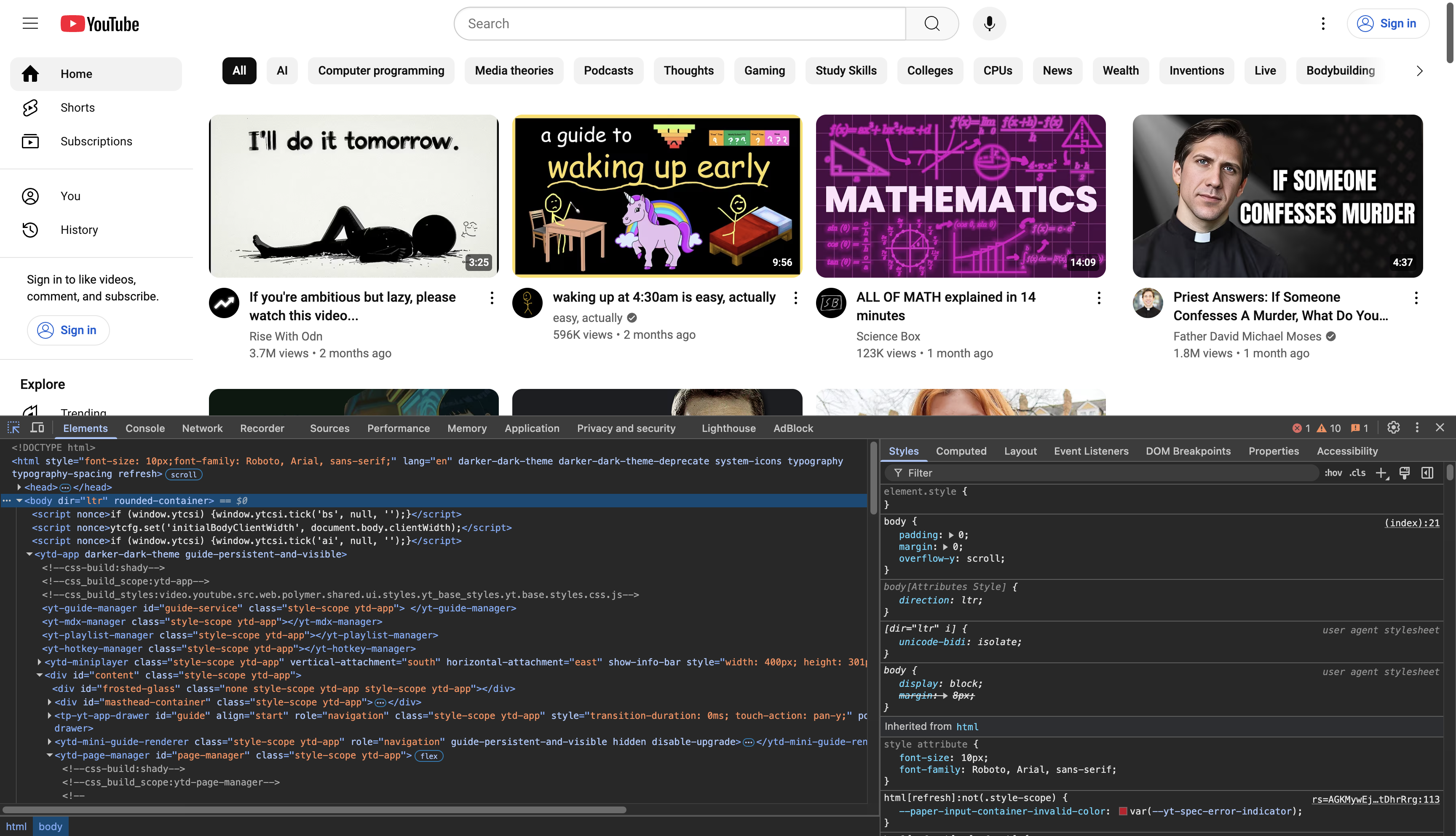Click the DevTools warnings count badge
Screen dimensions: 1456x836
pyautogui.click(x=1329, y=429)
